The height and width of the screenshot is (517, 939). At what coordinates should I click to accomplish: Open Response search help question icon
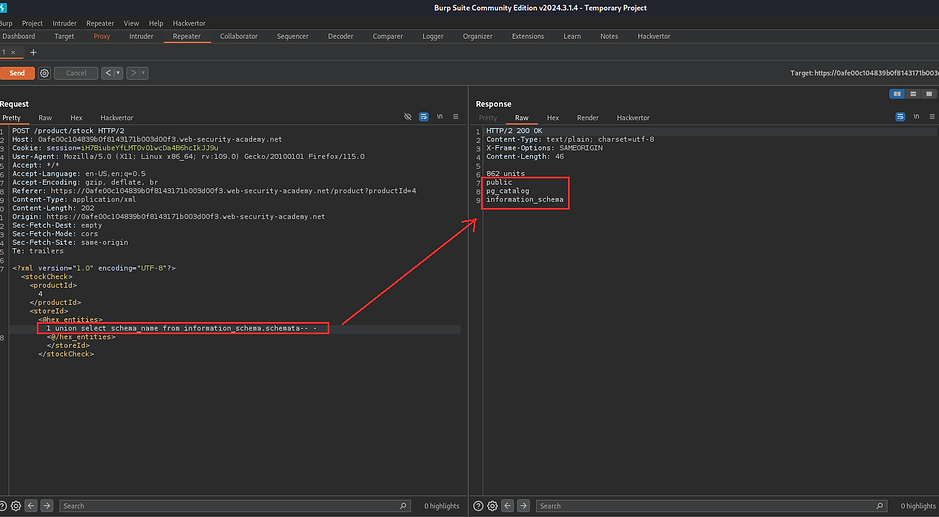[478, 506]
